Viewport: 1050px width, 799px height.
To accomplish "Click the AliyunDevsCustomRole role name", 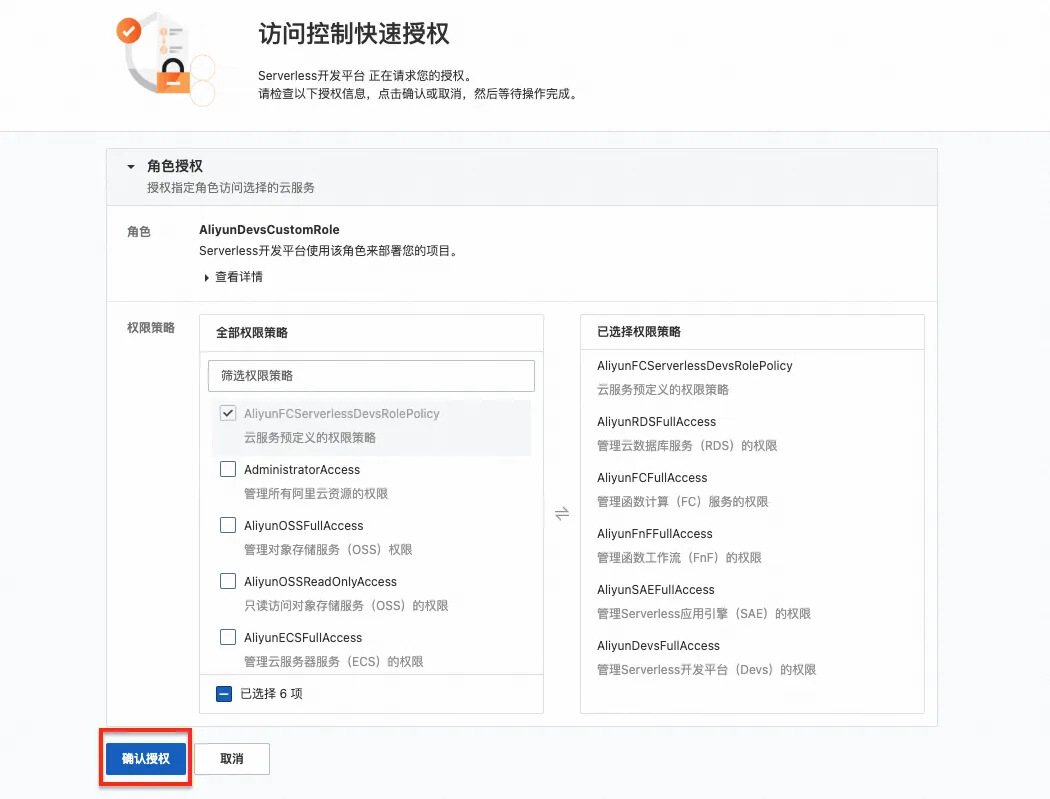I will coord(269,230).
